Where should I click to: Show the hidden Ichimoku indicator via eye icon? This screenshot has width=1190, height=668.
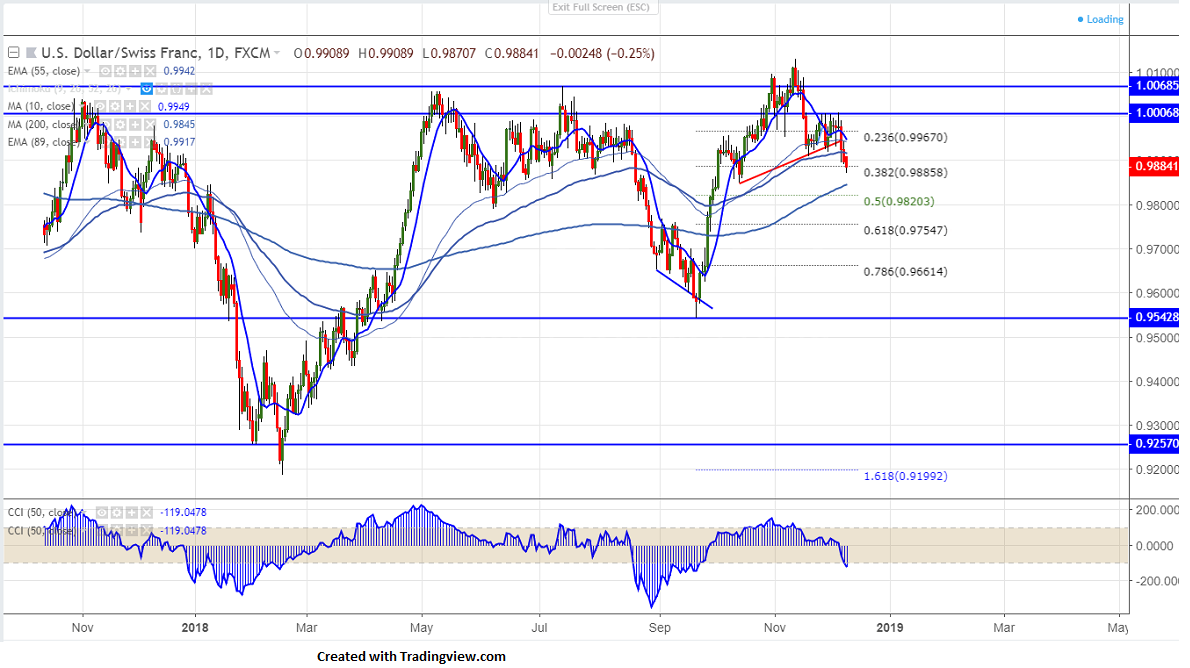146,89
